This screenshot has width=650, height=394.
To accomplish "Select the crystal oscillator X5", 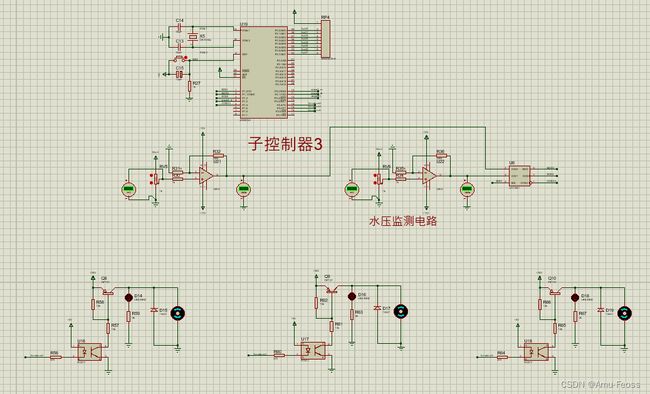I will [x=192, y=37].
